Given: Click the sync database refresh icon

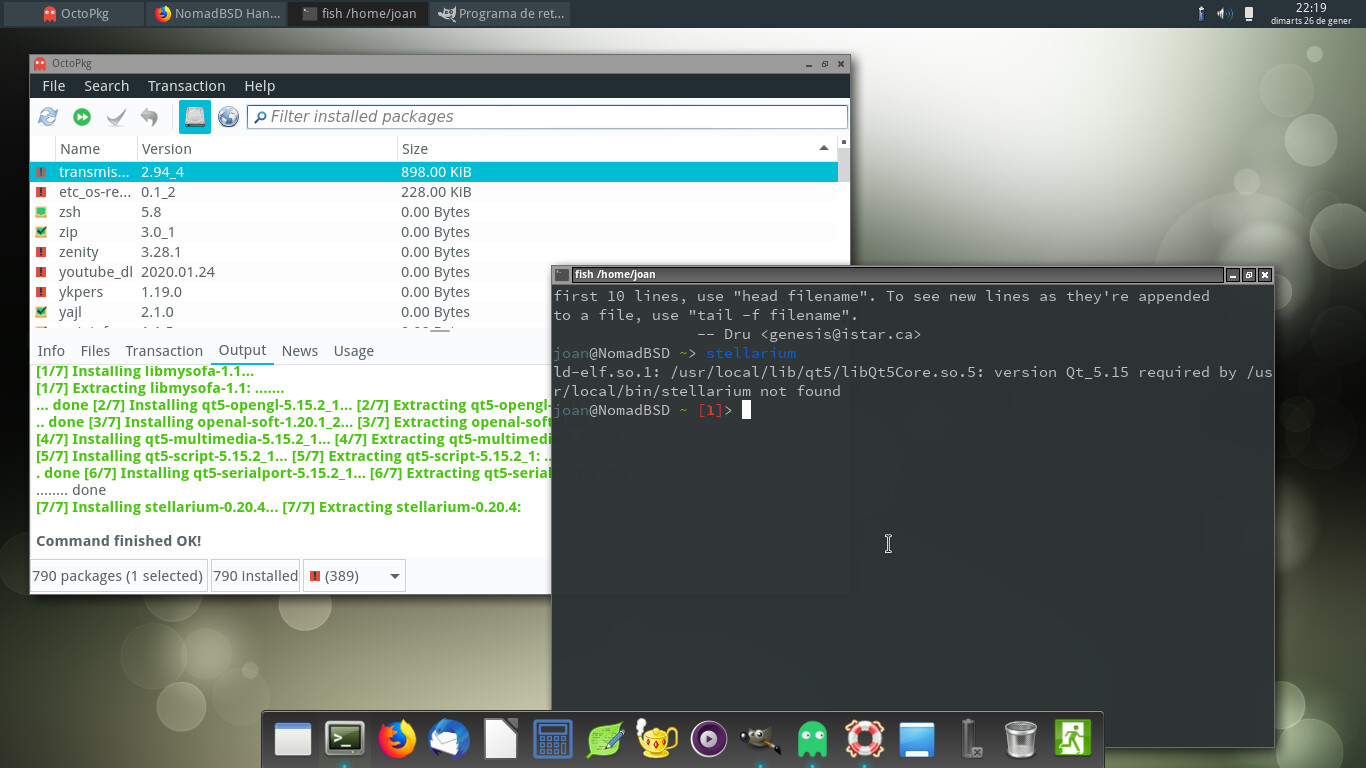Looking at the screenshot, I should 48,117.
